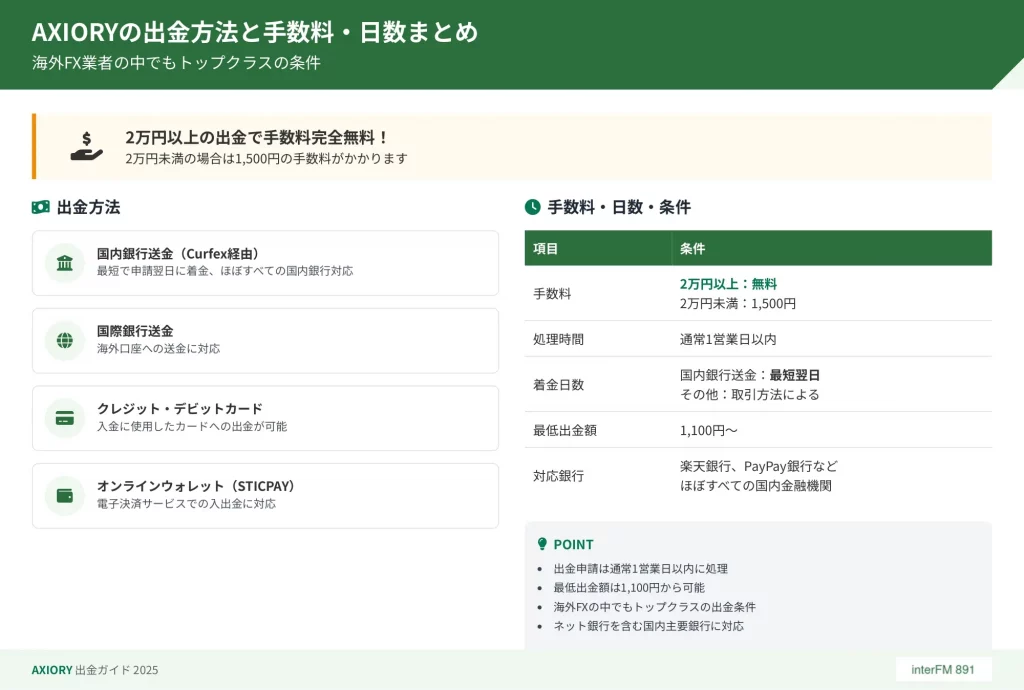
Task: Click the AXIORY 出金ガイド 2025 footer text
Action: pos(95,670)
